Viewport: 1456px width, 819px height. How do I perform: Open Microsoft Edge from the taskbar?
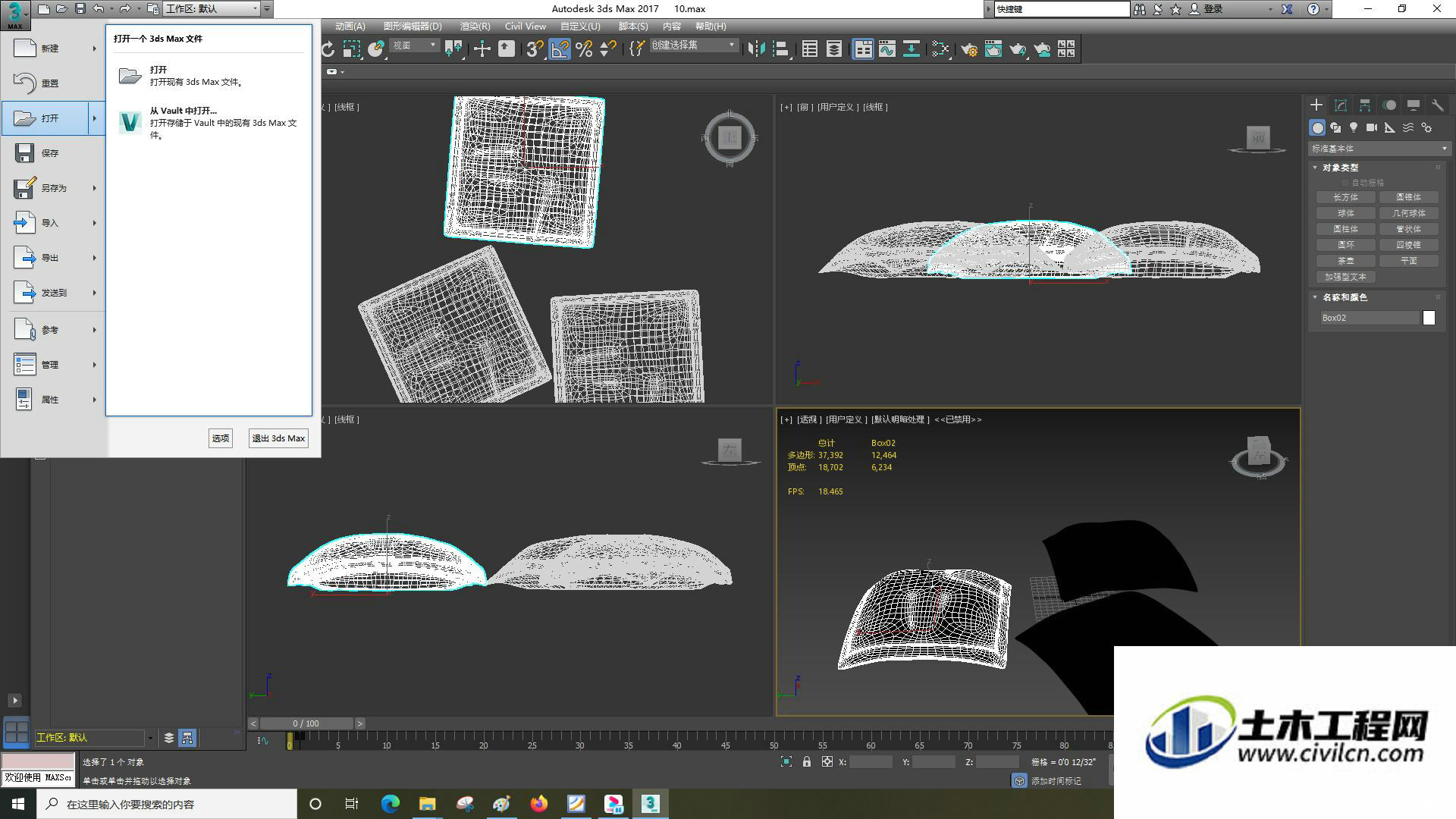tap(391, 804)
